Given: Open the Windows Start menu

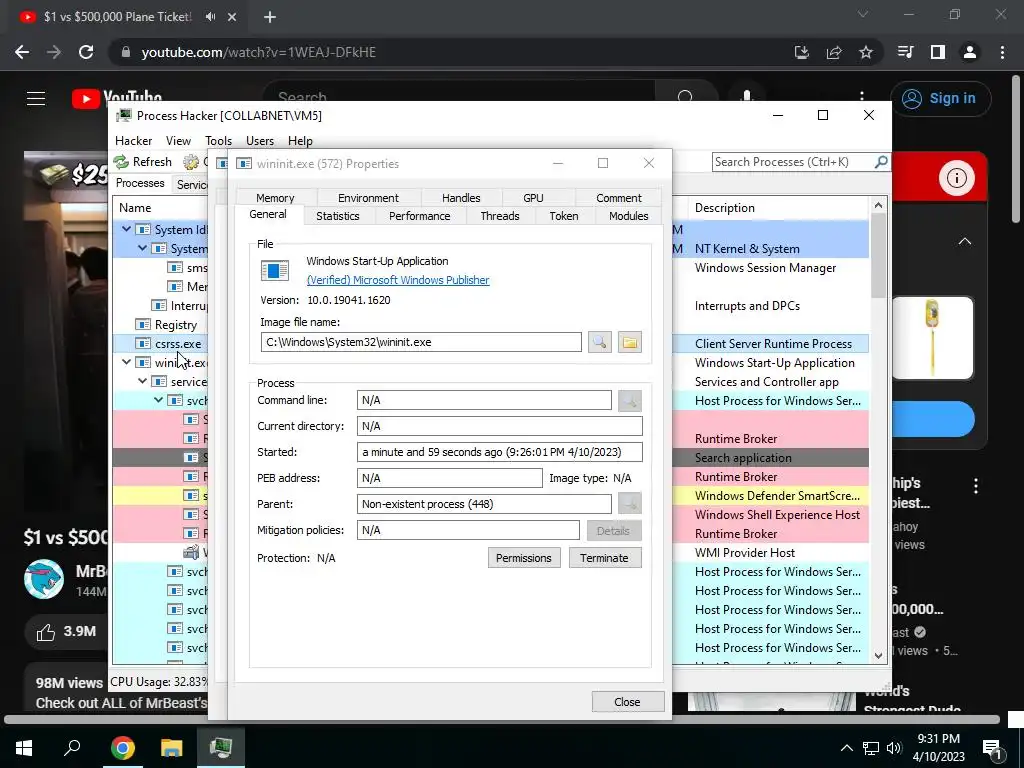Looking at the screenshot, I should 24,748.
